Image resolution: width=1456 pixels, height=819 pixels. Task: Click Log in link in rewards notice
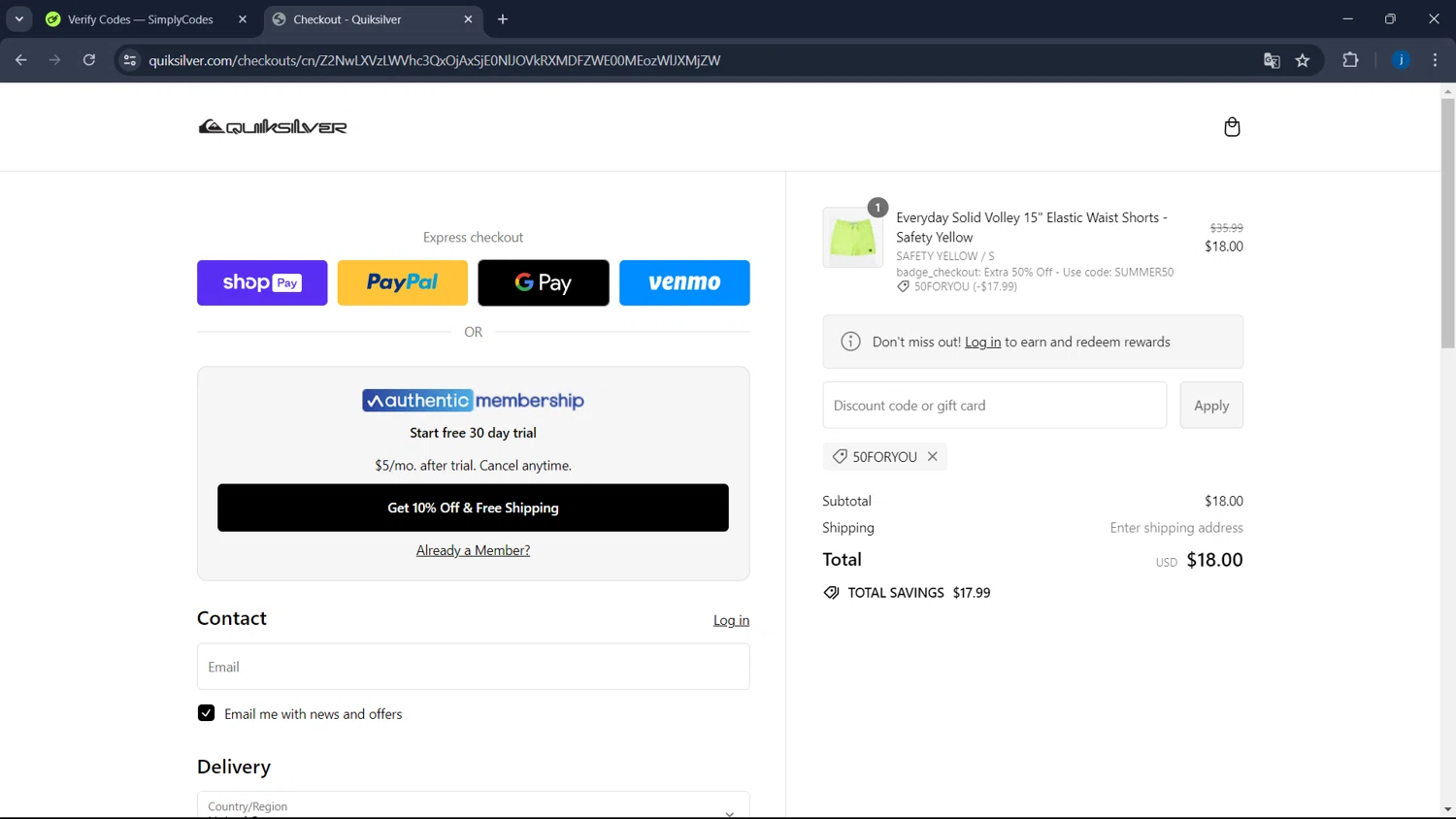(982, 342)
